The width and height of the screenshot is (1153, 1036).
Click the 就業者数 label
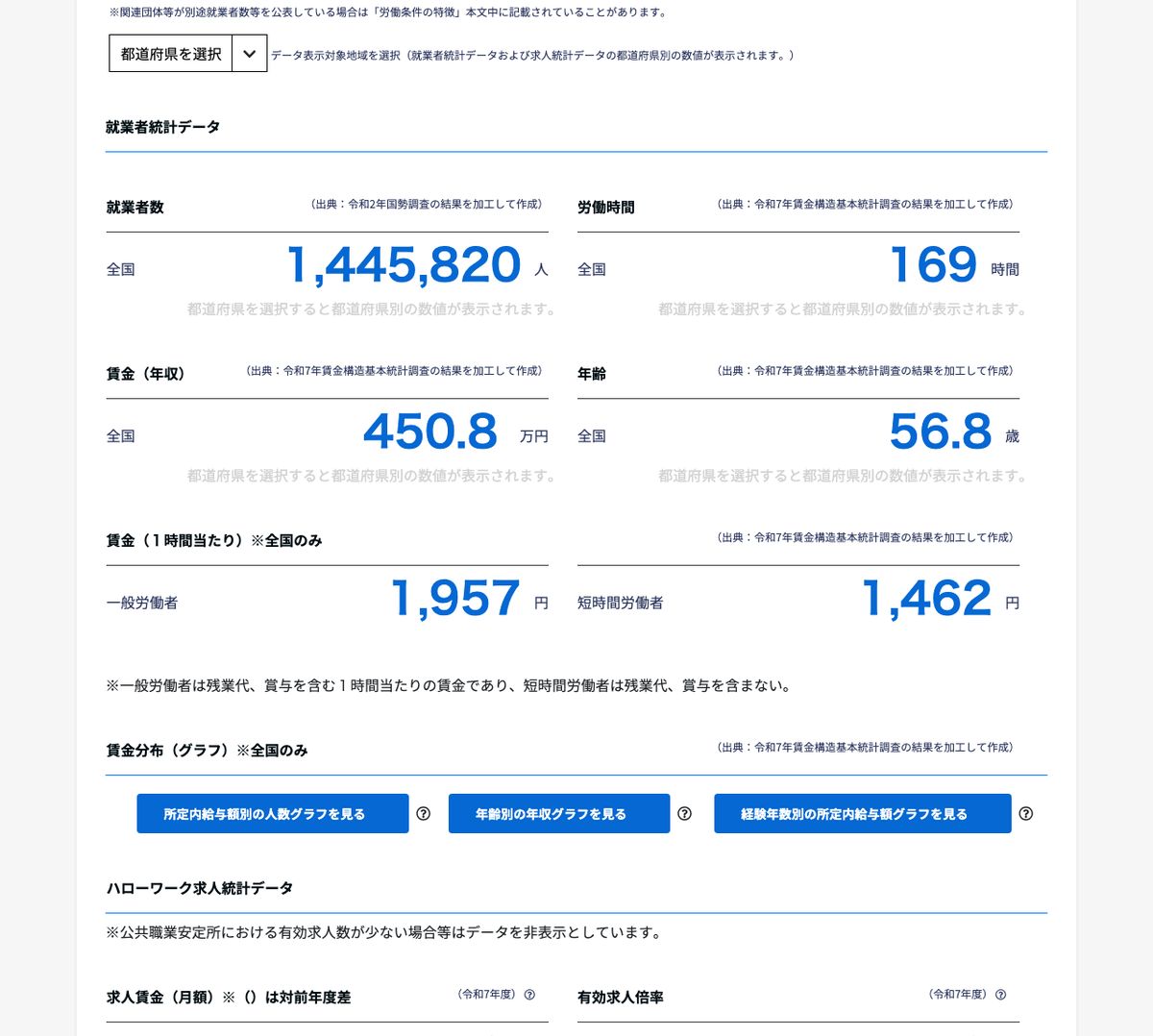click(x=135, y=208)
